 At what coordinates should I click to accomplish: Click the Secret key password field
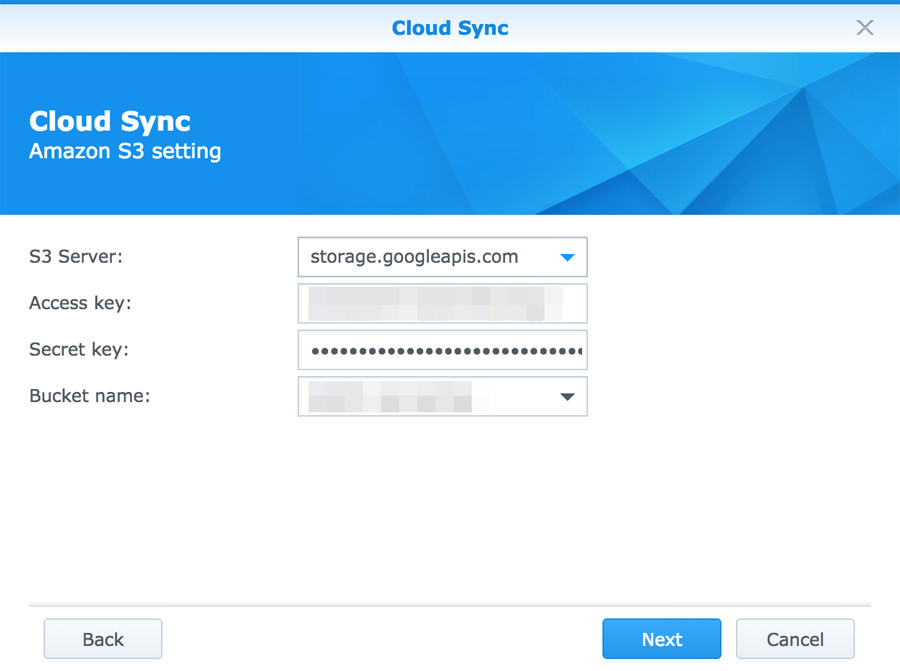point(443,350)
